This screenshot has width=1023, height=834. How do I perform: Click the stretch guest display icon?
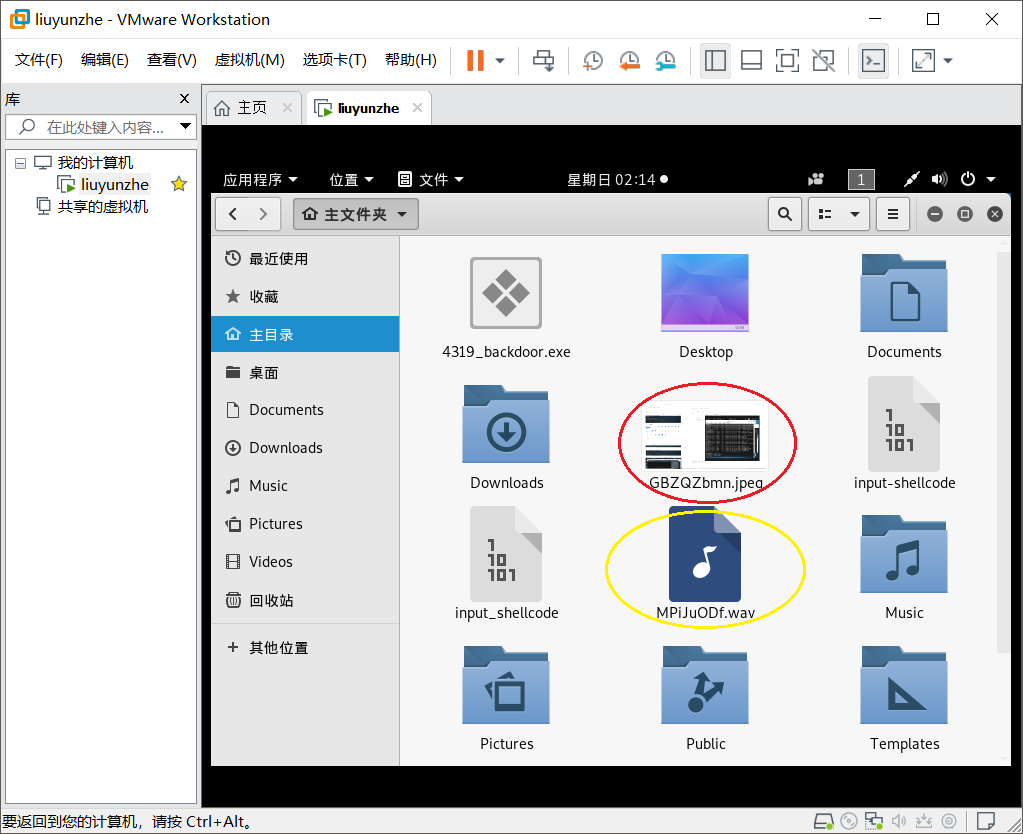tap(923, 61)
